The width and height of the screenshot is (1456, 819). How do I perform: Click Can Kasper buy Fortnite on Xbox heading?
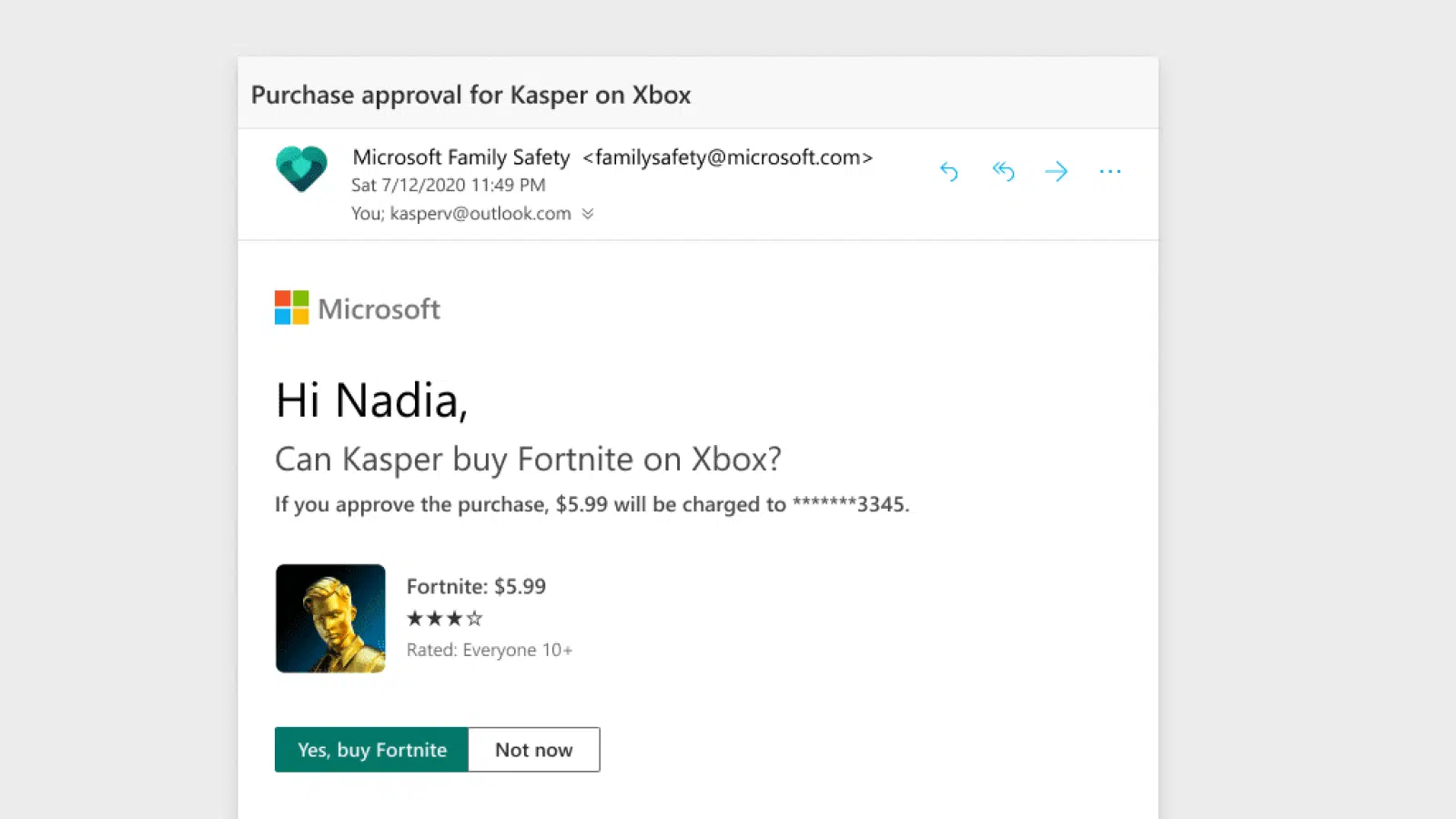click(x=528, y=460)
